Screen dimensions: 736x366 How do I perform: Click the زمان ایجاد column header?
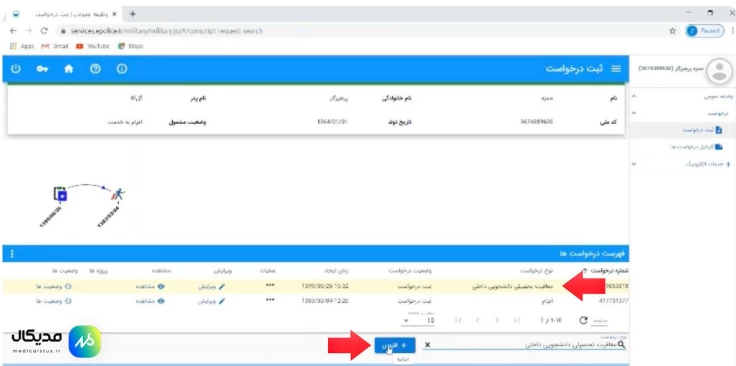[x=337, y=271]
